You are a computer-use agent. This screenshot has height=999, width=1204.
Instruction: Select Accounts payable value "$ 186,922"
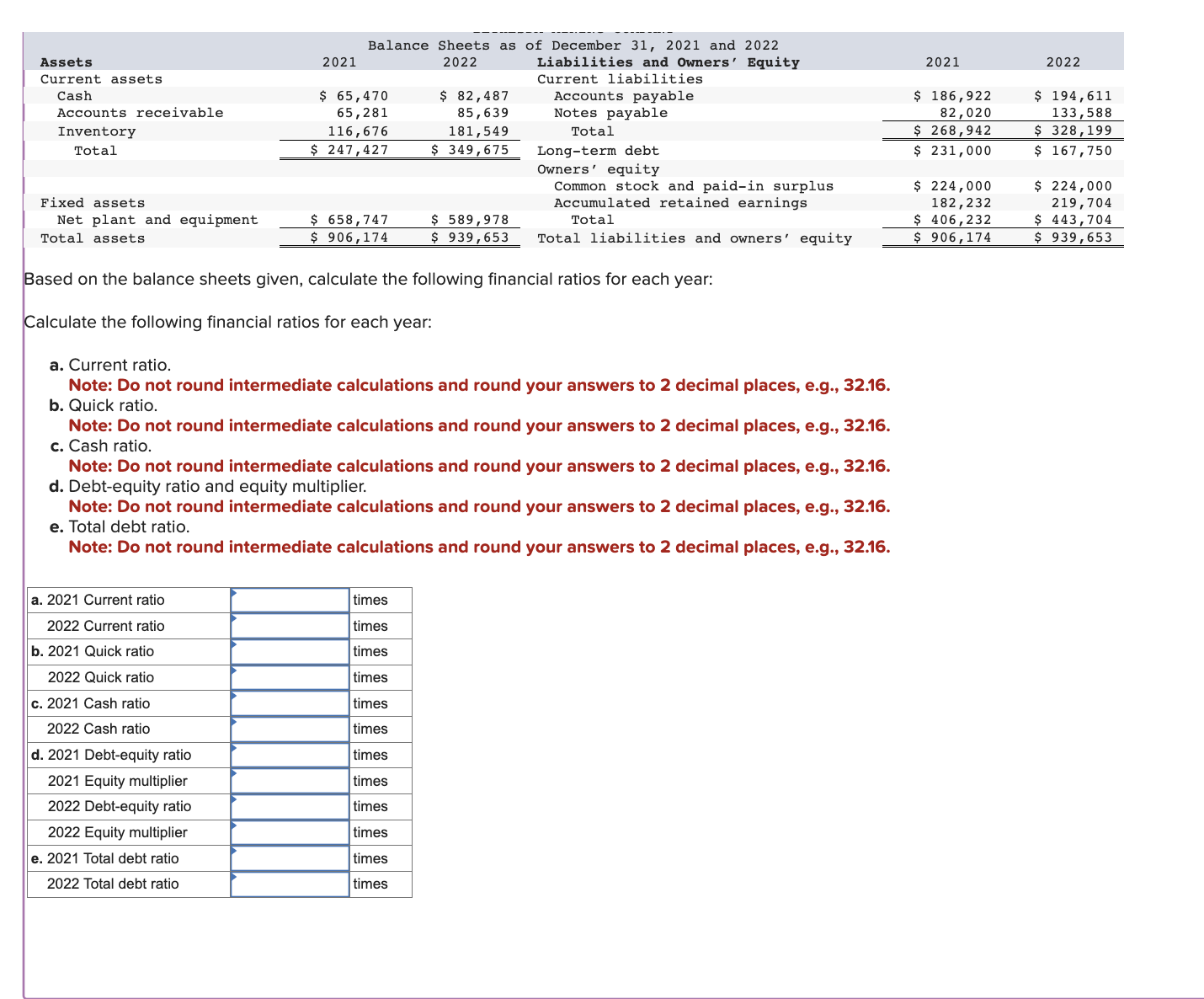coord(952,96)
